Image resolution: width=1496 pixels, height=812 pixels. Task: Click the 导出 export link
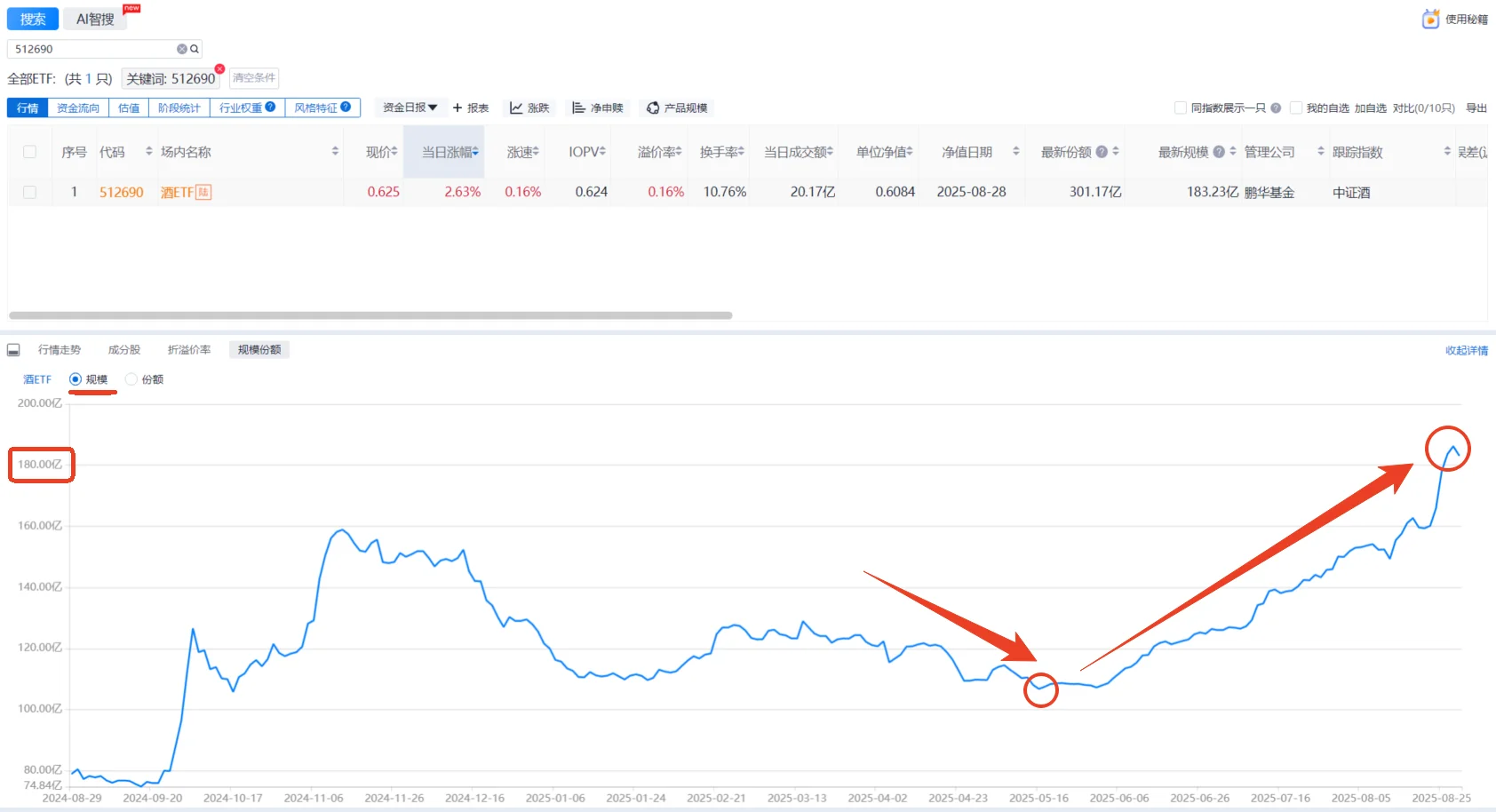coord(1476,108)
